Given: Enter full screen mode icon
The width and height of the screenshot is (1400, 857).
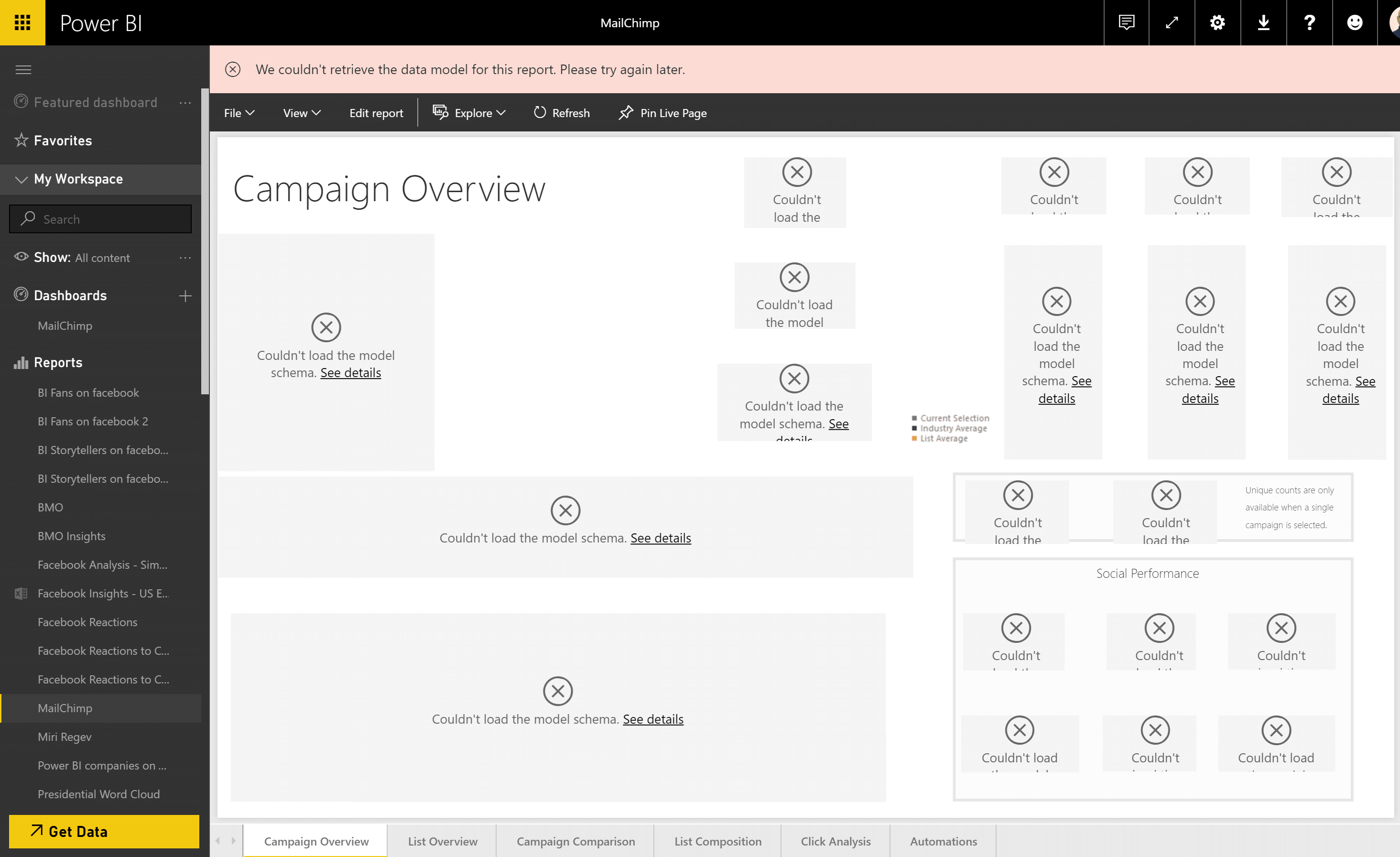Looking at the screenshot, I should (1172, 23).
